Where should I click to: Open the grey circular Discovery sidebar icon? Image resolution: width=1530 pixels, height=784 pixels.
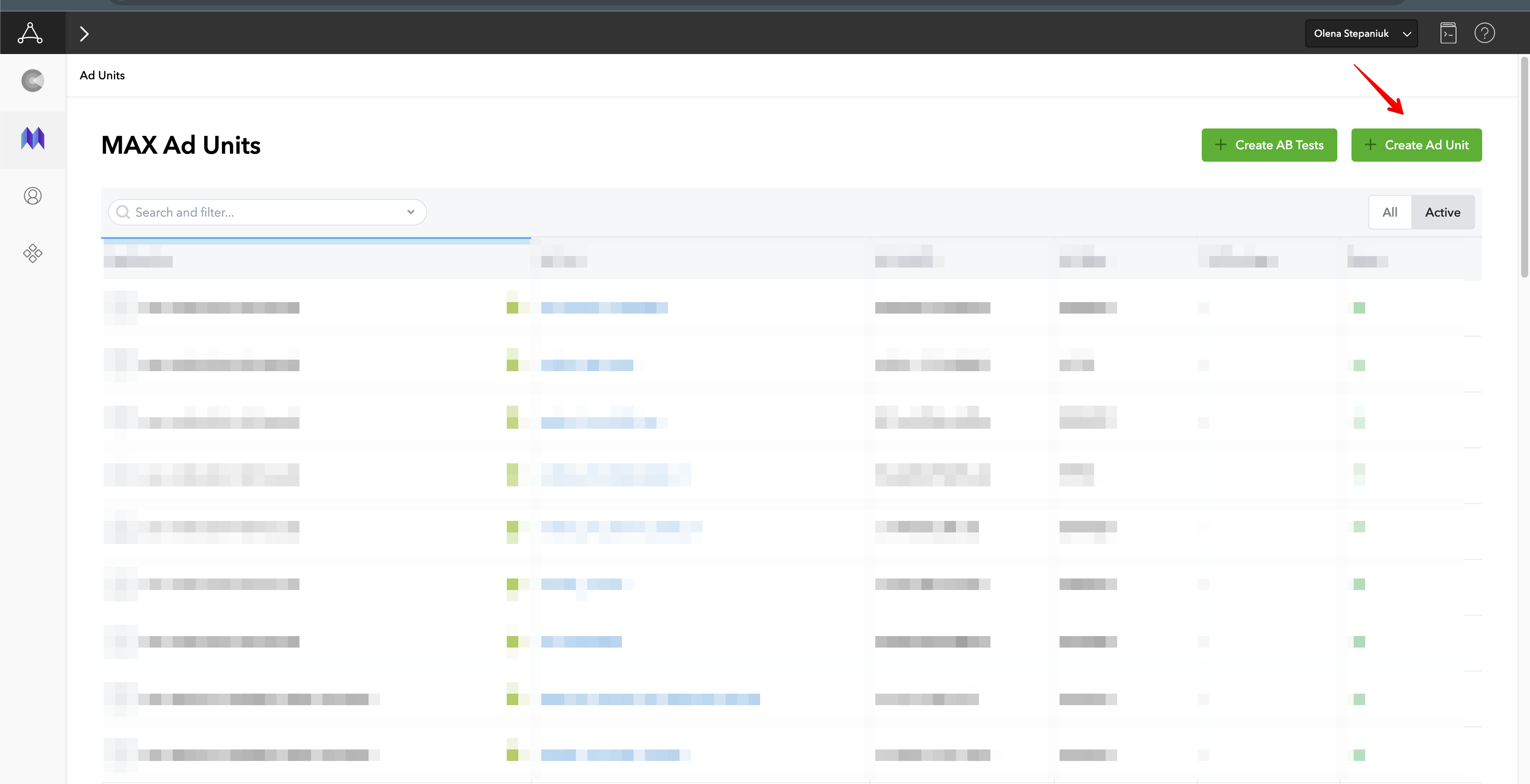33,81
